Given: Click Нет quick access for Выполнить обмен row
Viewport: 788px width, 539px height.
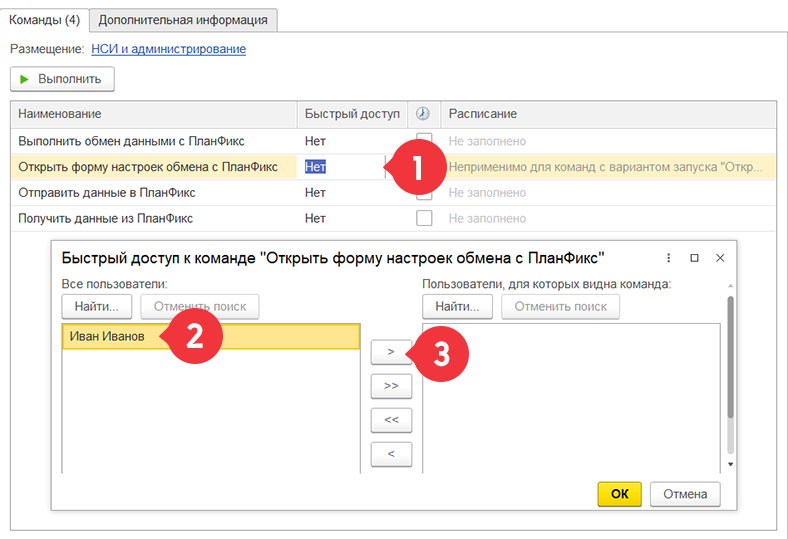Looking at the screenshot, I should [315, 141].
